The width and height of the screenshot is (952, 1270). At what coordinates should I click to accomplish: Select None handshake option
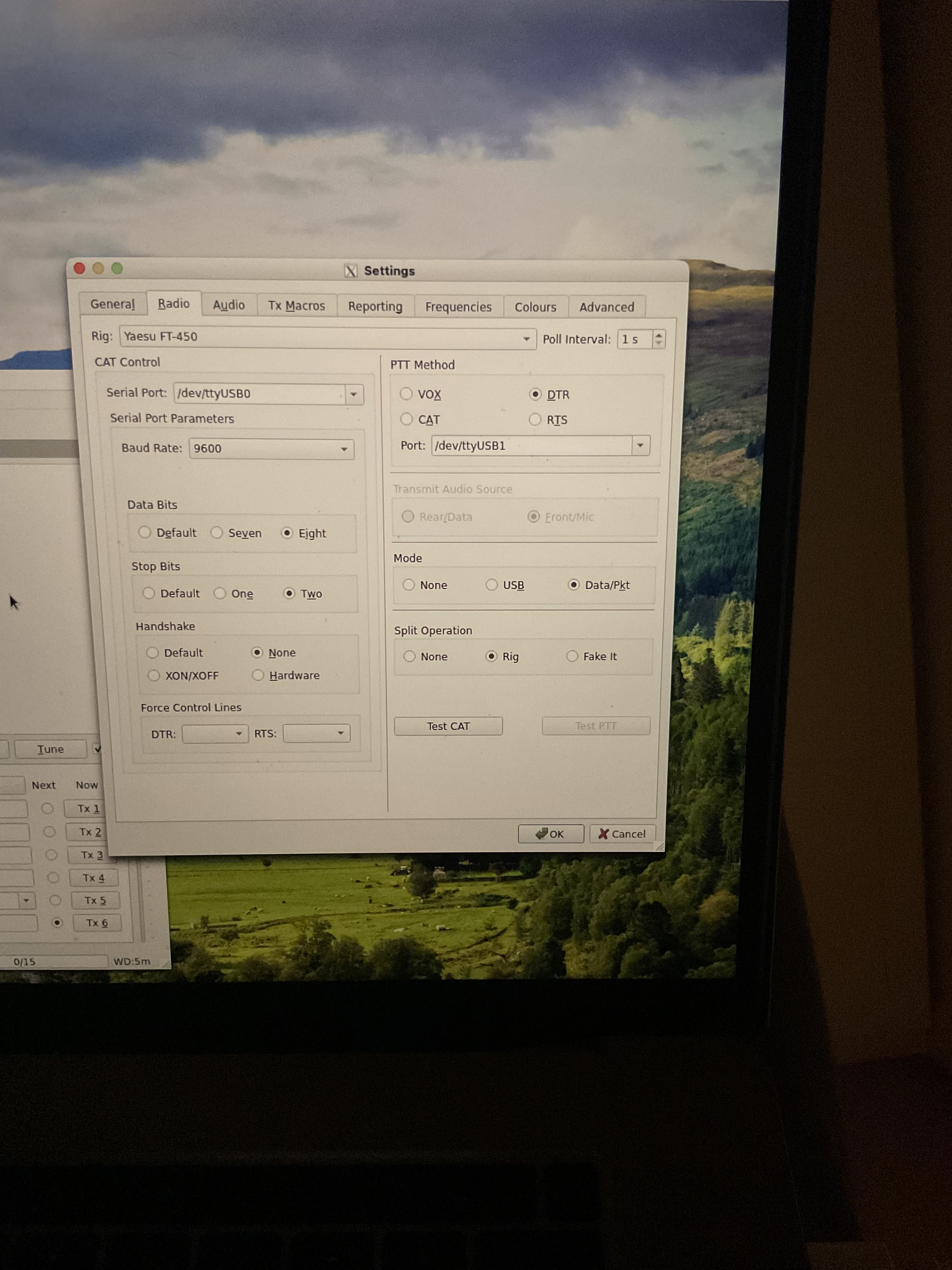[257, 653]
